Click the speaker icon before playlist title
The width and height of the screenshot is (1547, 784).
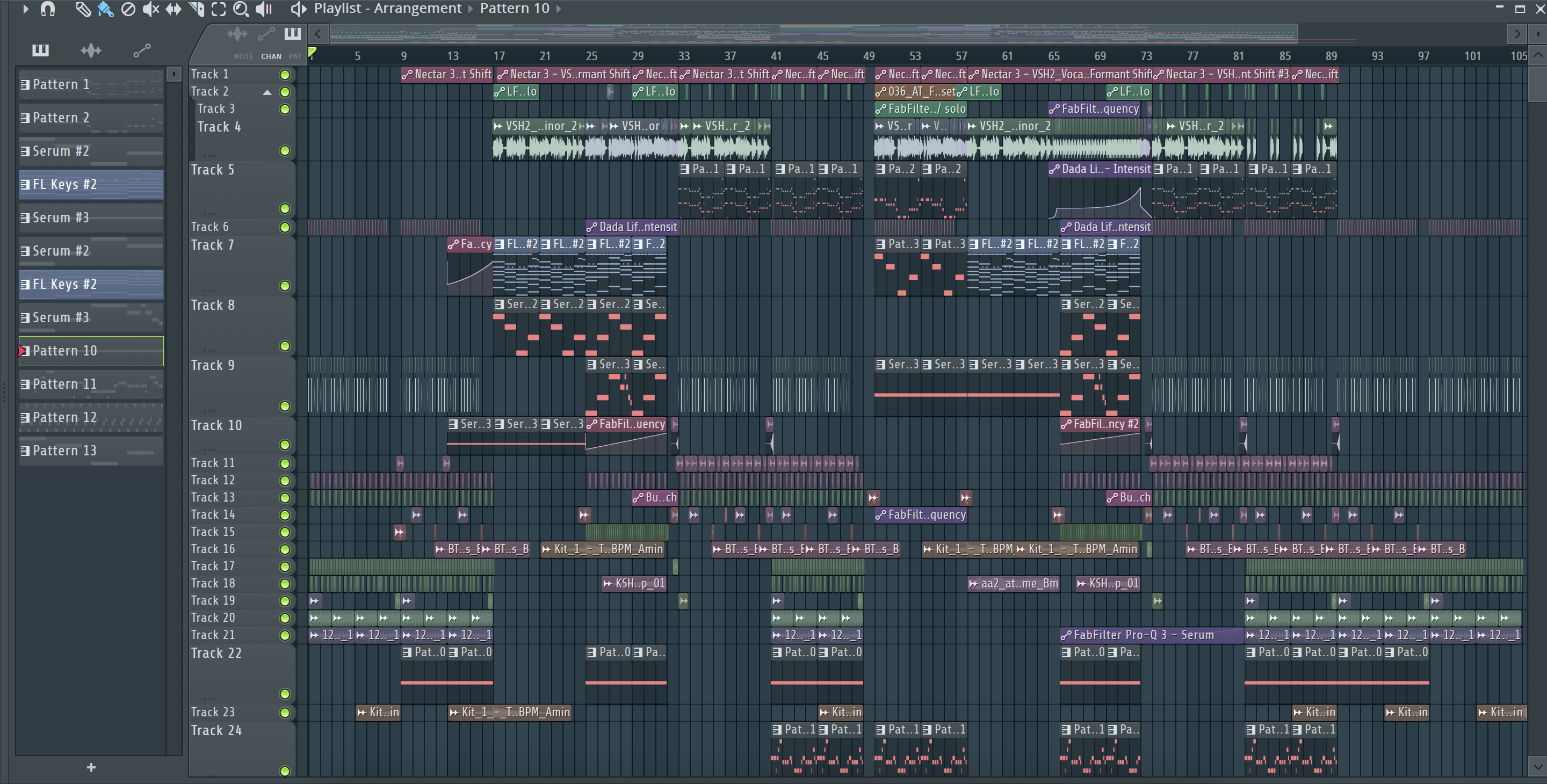point(299,9)
